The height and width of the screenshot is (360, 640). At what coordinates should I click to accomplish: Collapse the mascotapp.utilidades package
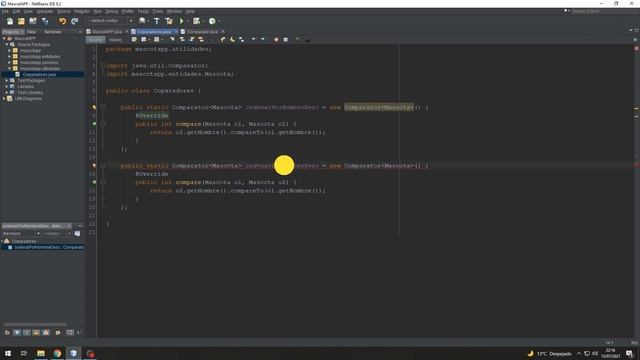[9, 69]
